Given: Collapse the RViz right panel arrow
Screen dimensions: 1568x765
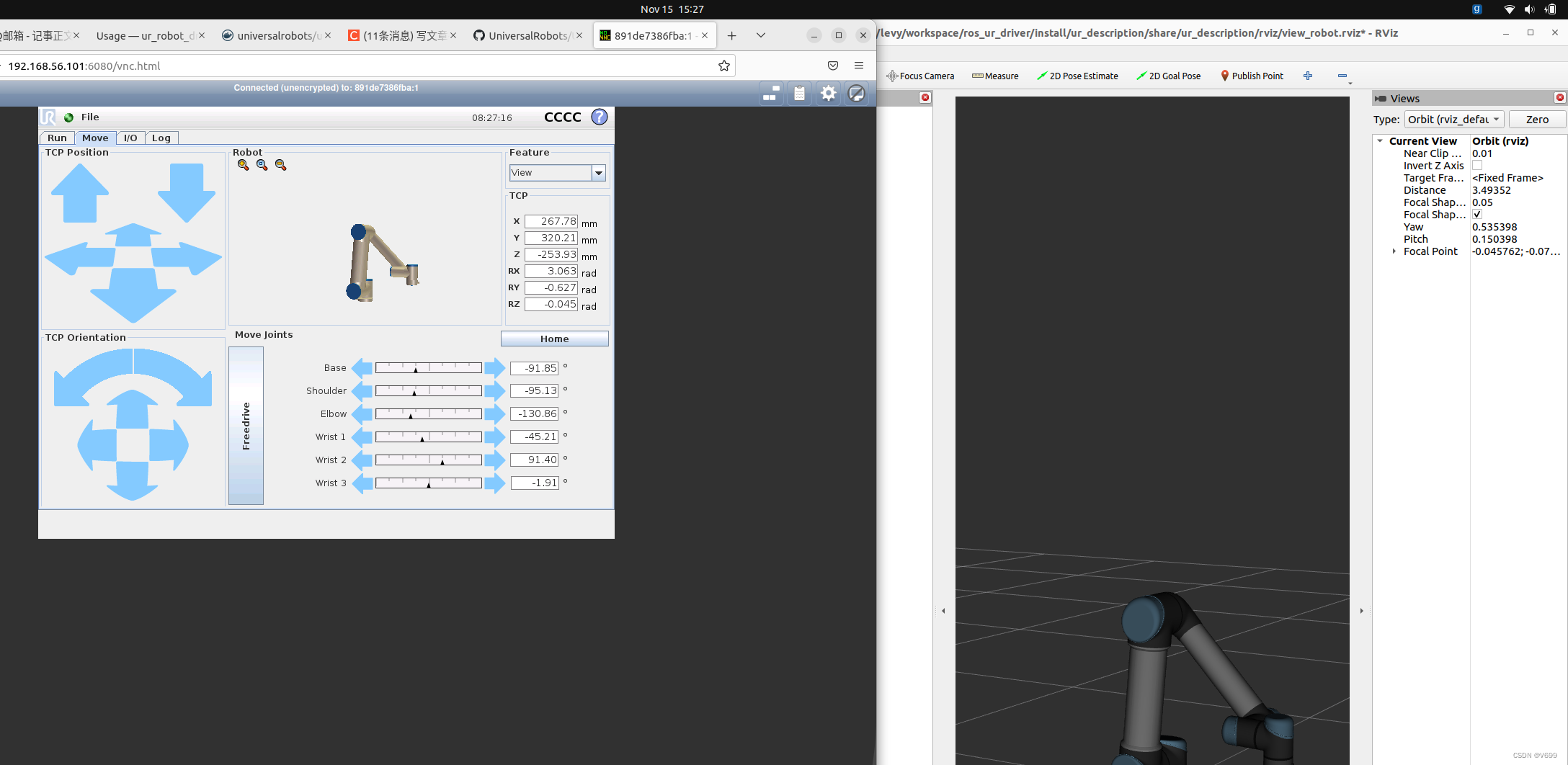Looking at the screenshot, I should pyautogui.click(x=1361, y=611).
